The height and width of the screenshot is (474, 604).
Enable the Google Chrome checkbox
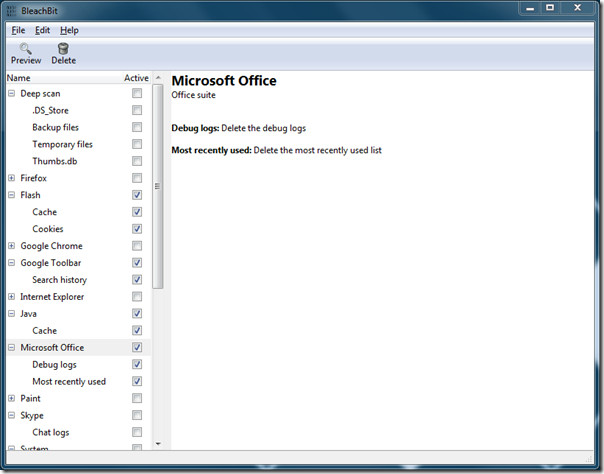pos(137,246)
